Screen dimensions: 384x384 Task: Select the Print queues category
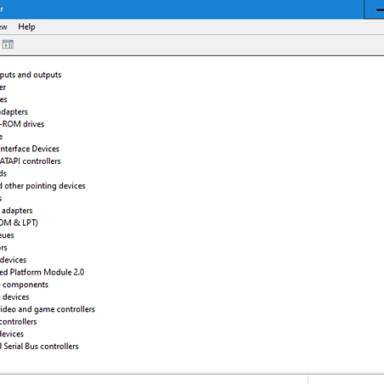[x=7, y=235]
